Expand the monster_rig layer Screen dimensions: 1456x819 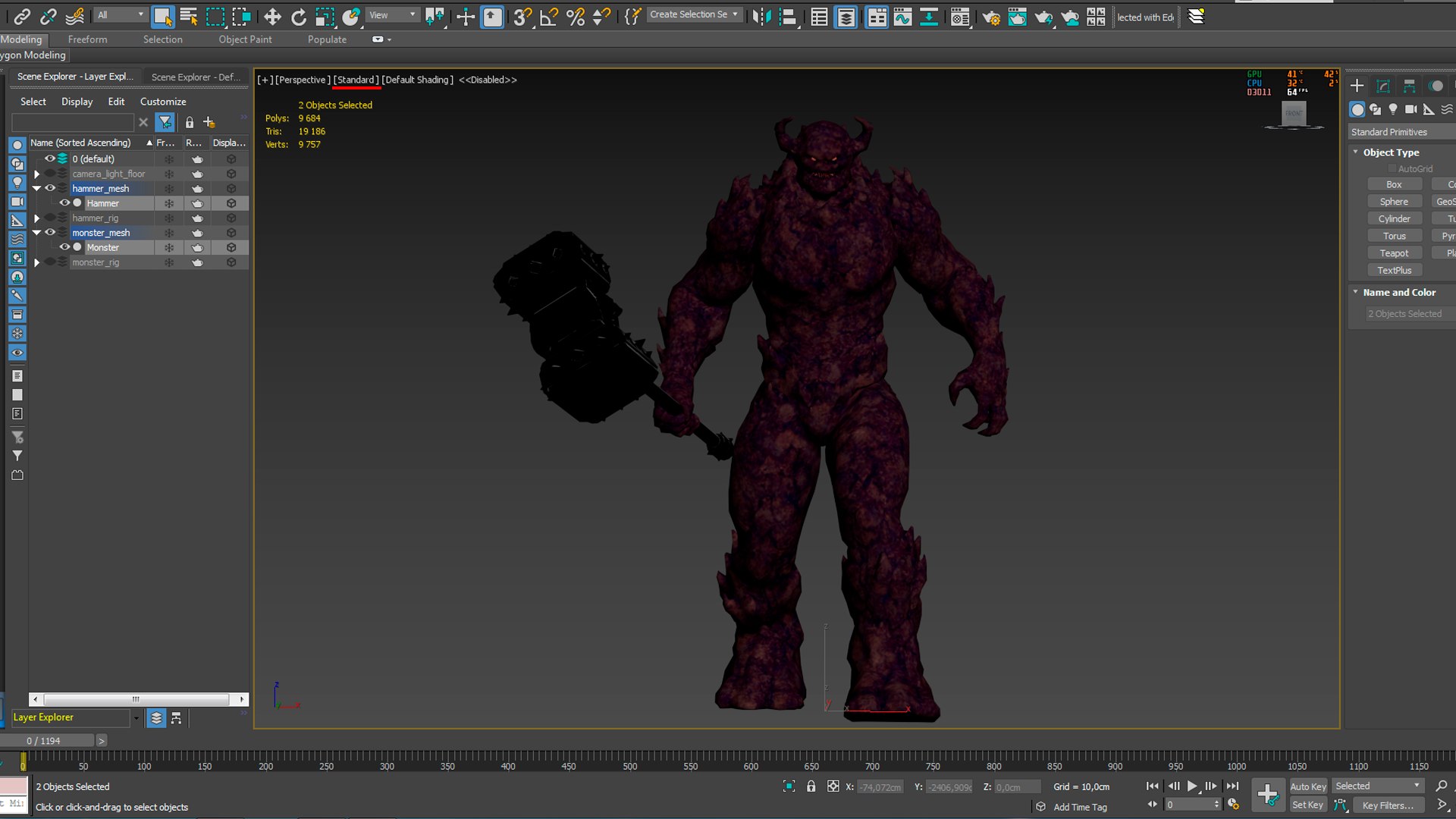[36, 262]
